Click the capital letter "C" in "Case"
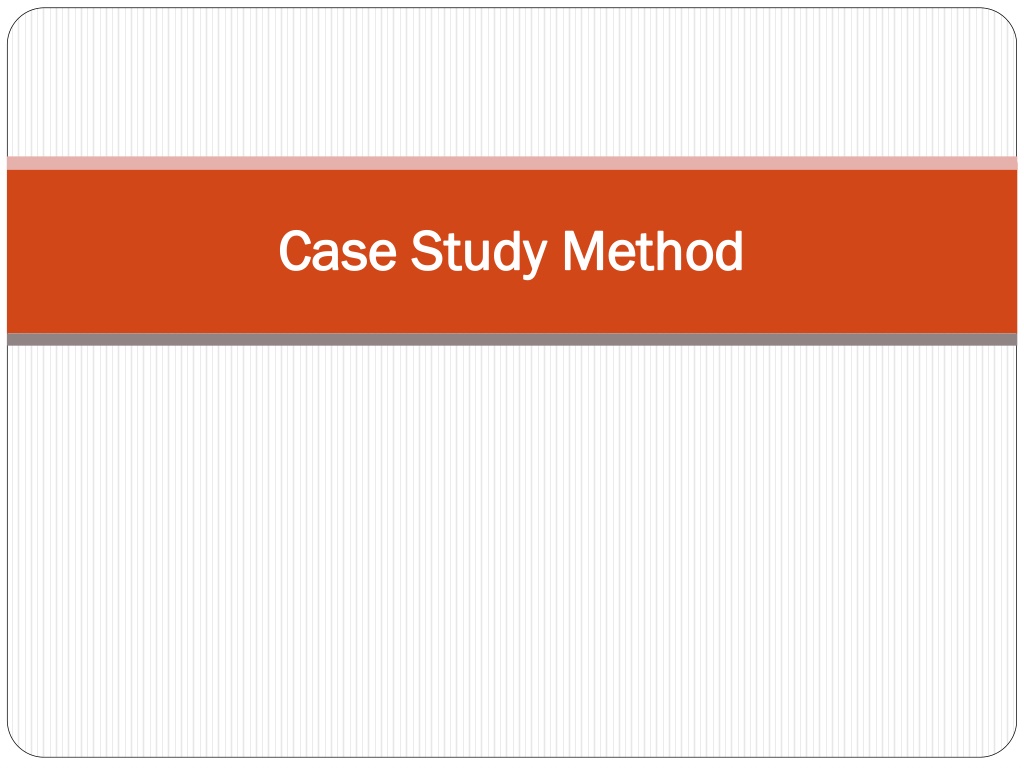The height and width of the screenshot is (768, 1024). (x=295, y=251)
